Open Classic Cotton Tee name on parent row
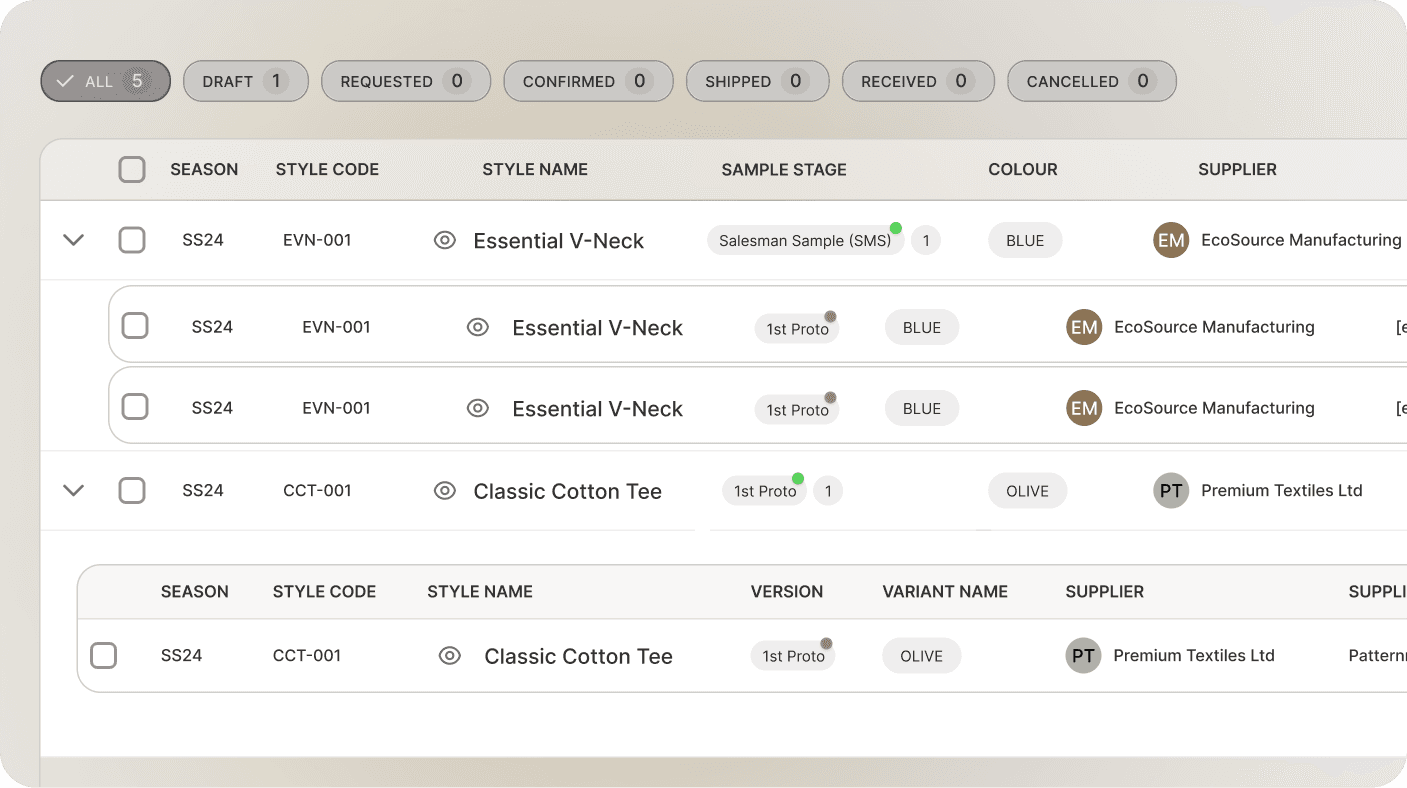This screenshot has height=788, width=1407. [568, 491]
